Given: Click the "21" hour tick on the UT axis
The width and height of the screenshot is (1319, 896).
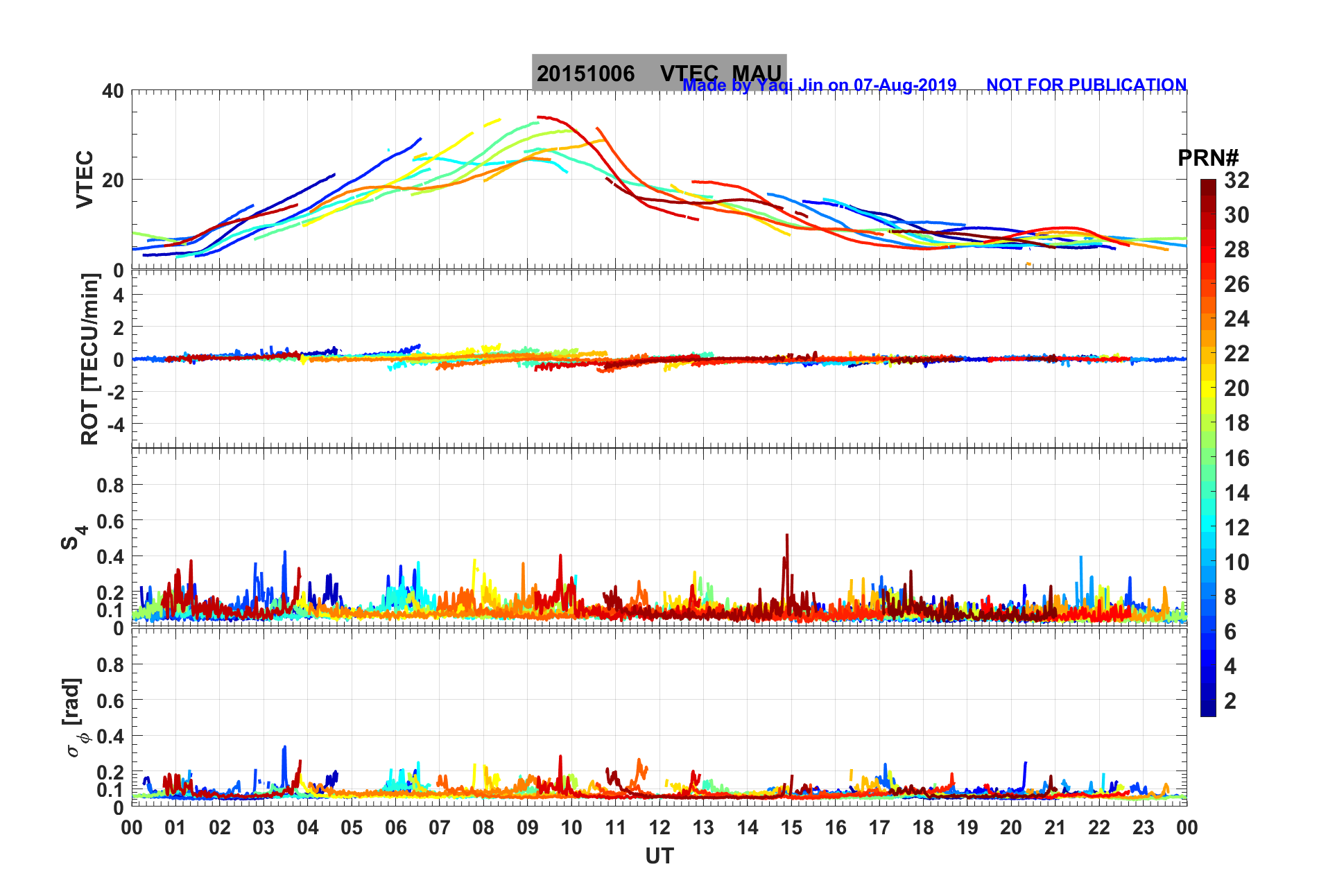Looking at the screenshot, I should point(1055,827).
